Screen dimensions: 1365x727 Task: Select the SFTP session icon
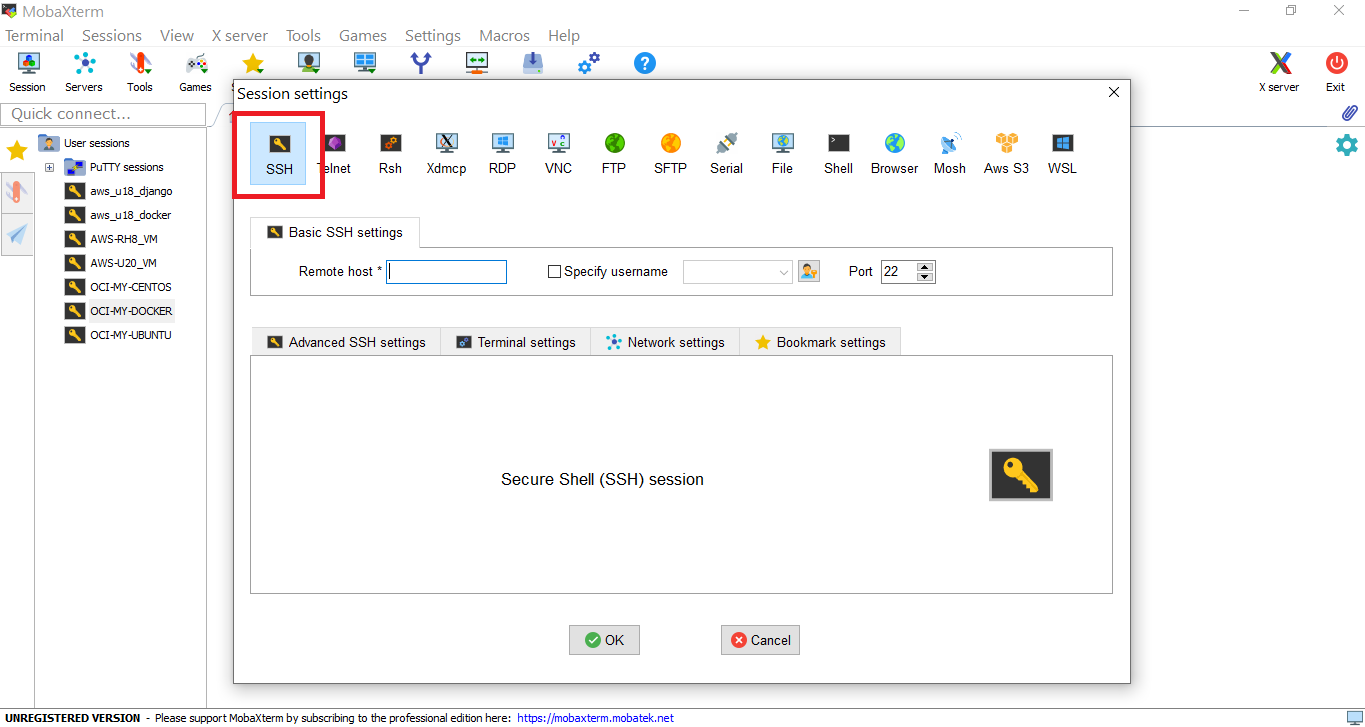click(670, 153)
